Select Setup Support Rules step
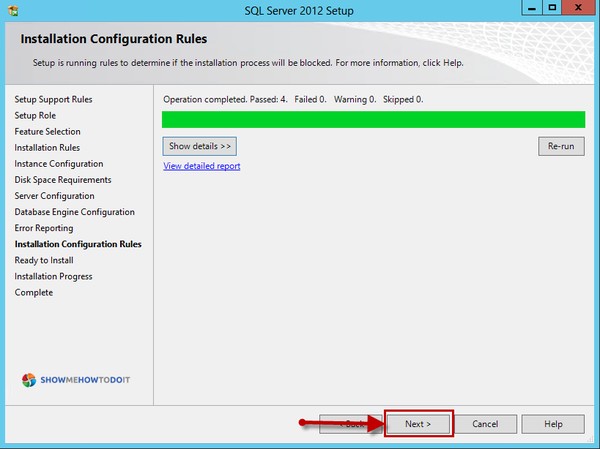600x449 pixels. pos(53,99)
